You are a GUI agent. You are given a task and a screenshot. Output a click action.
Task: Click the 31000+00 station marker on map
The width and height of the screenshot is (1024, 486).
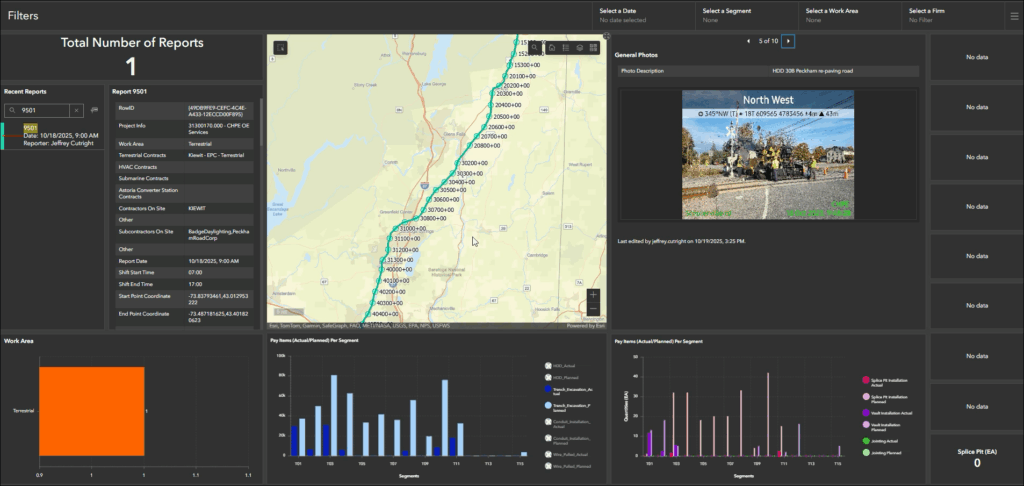coord(394,229)
